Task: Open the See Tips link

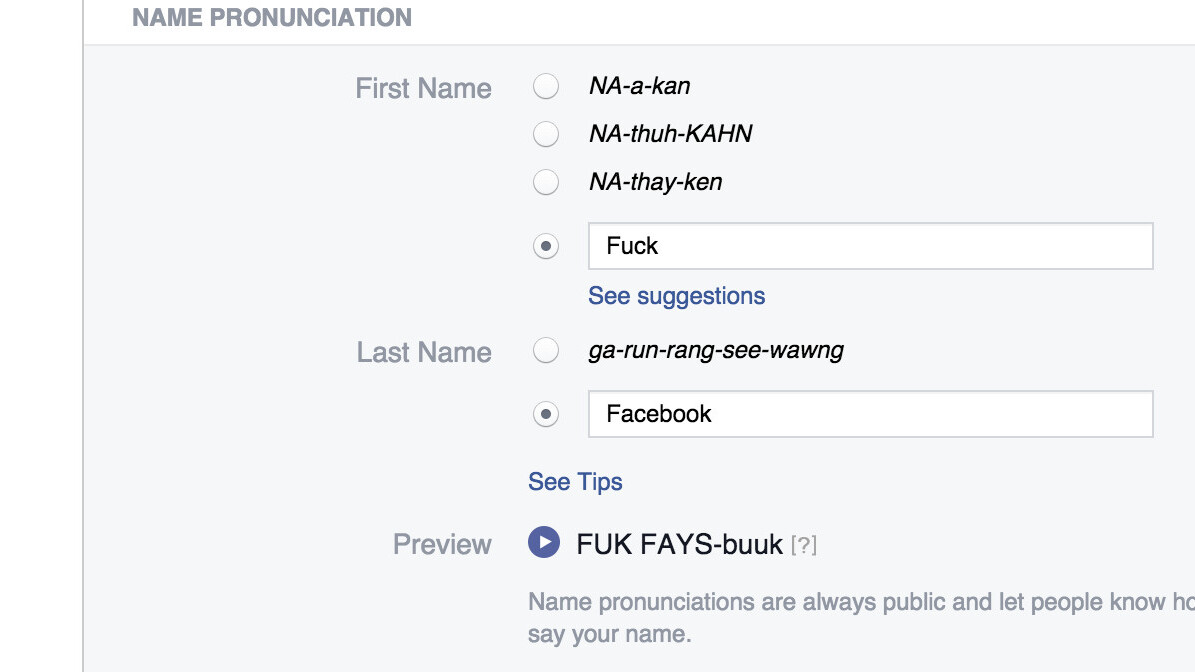Action: tap(575, 482)
